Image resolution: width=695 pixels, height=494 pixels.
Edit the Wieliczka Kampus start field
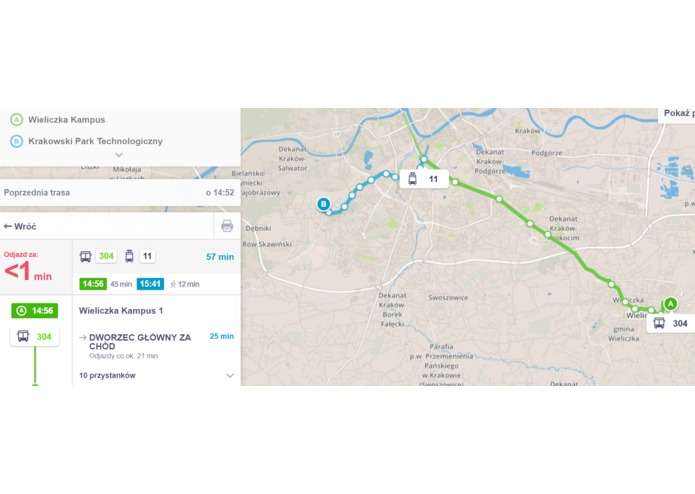click(67, 120)
